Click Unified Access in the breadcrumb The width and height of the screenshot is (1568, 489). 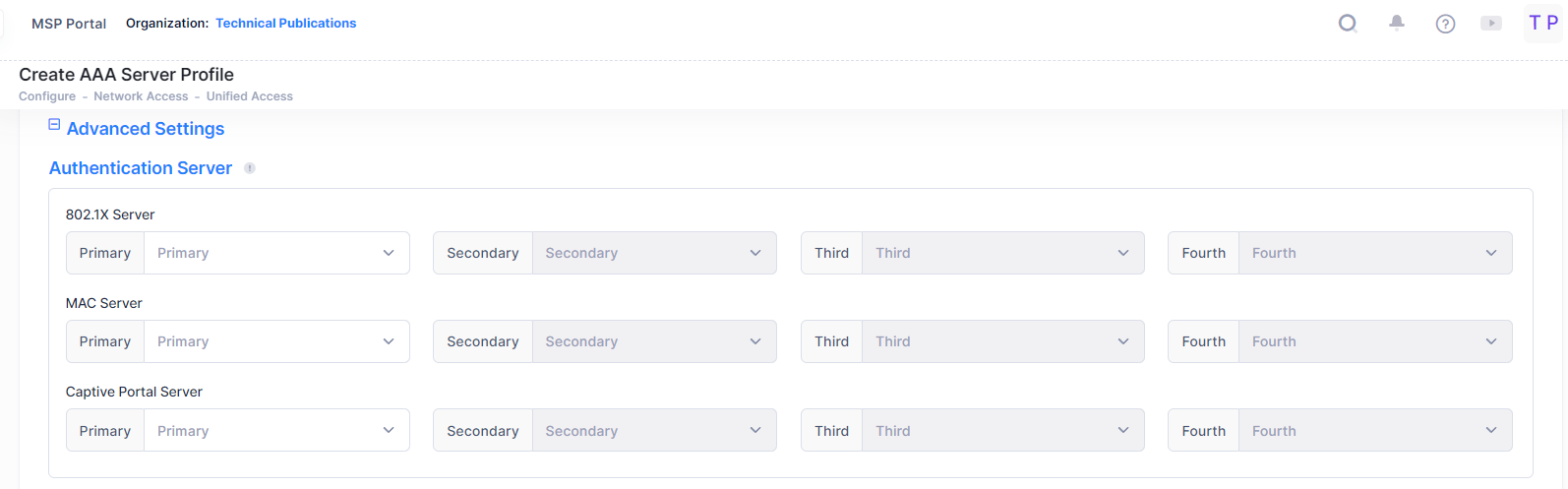pos(250,96)
